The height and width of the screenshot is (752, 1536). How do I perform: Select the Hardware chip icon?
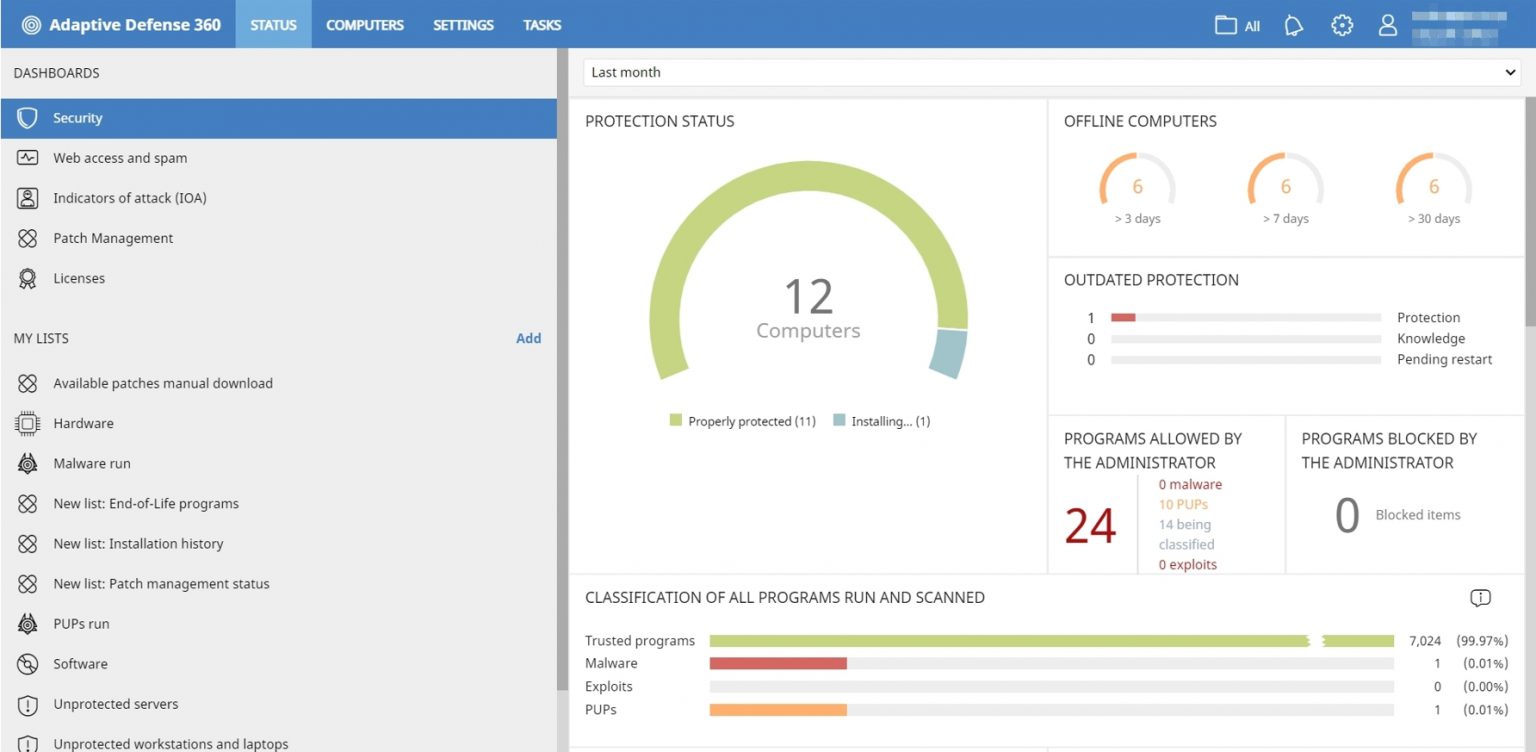[x=29, y=422]
